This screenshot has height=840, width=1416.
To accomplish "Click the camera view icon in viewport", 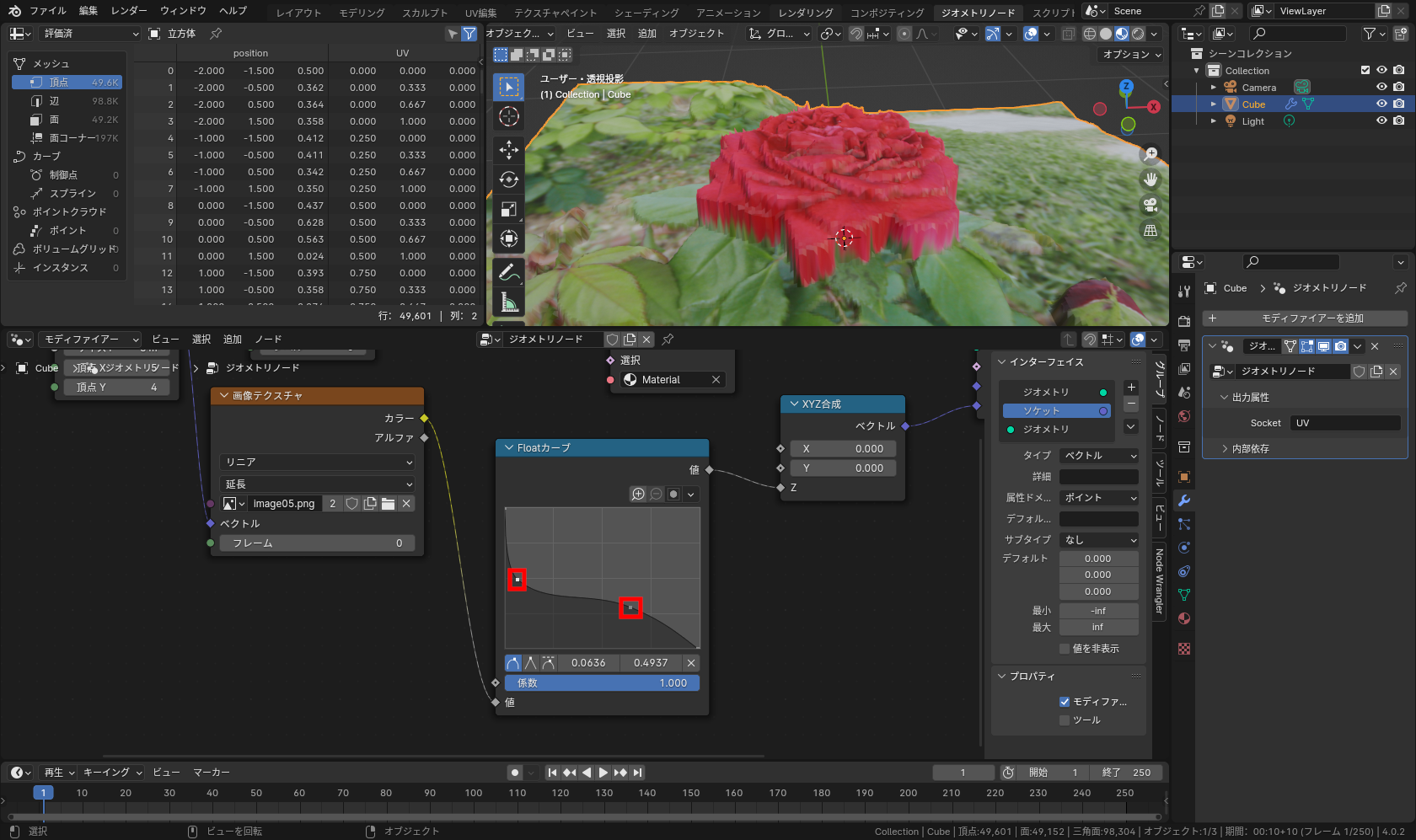I will tap(1150, 205).
